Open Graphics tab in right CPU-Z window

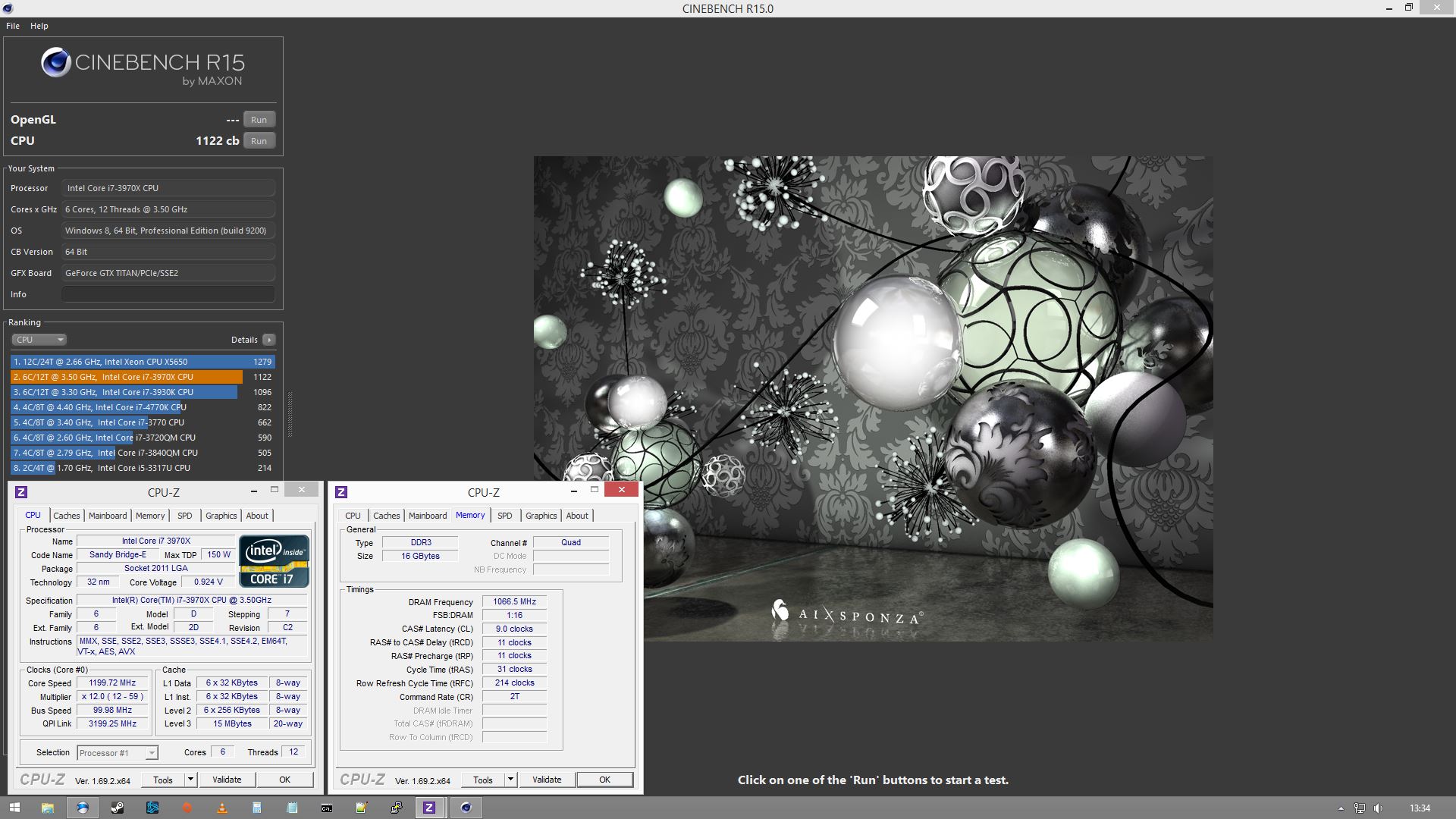541,516
